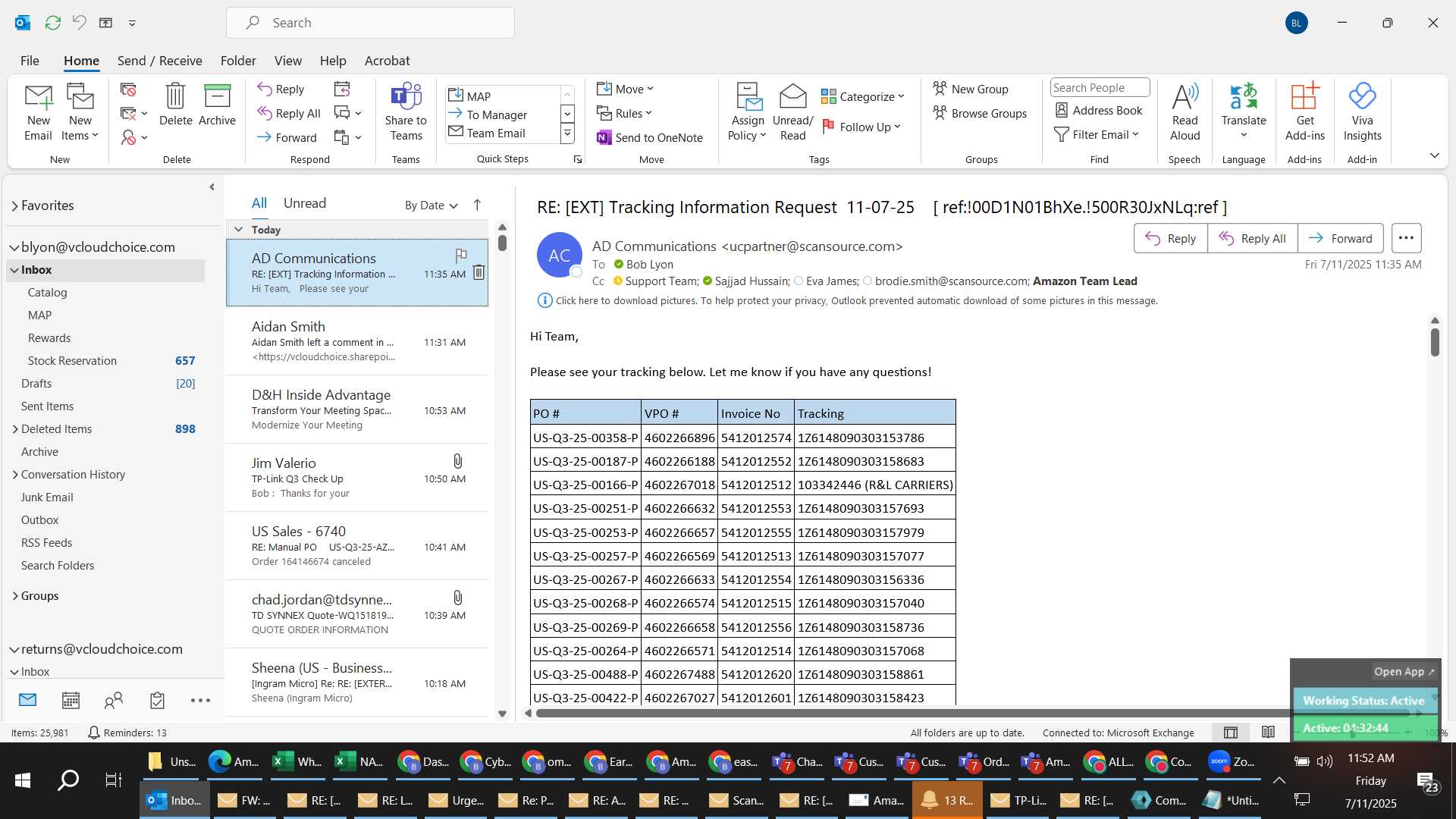Open the By Date sort dropdown
The height and width of the screenshot is (819, 1456).
[431, 205]
